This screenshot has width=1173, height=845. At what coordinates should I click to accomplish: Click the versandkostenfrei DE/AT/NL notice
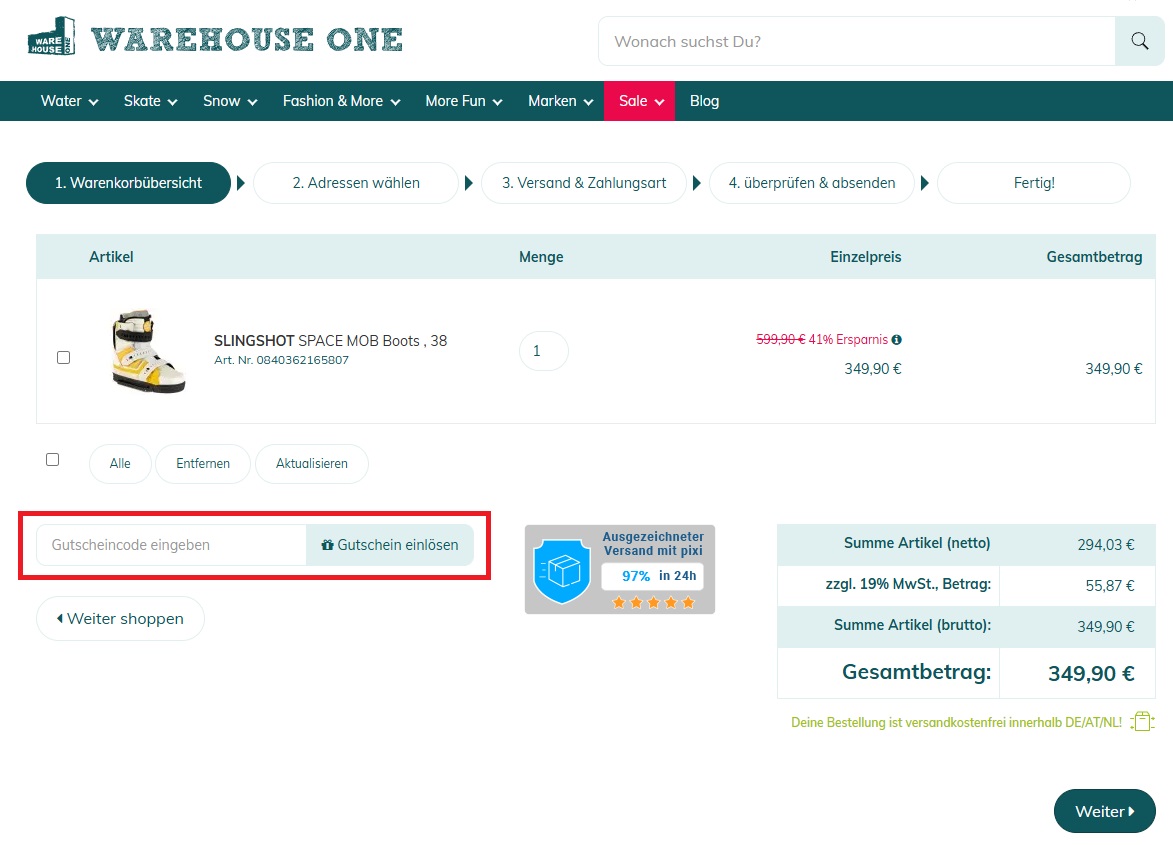(x=956, y=722)
